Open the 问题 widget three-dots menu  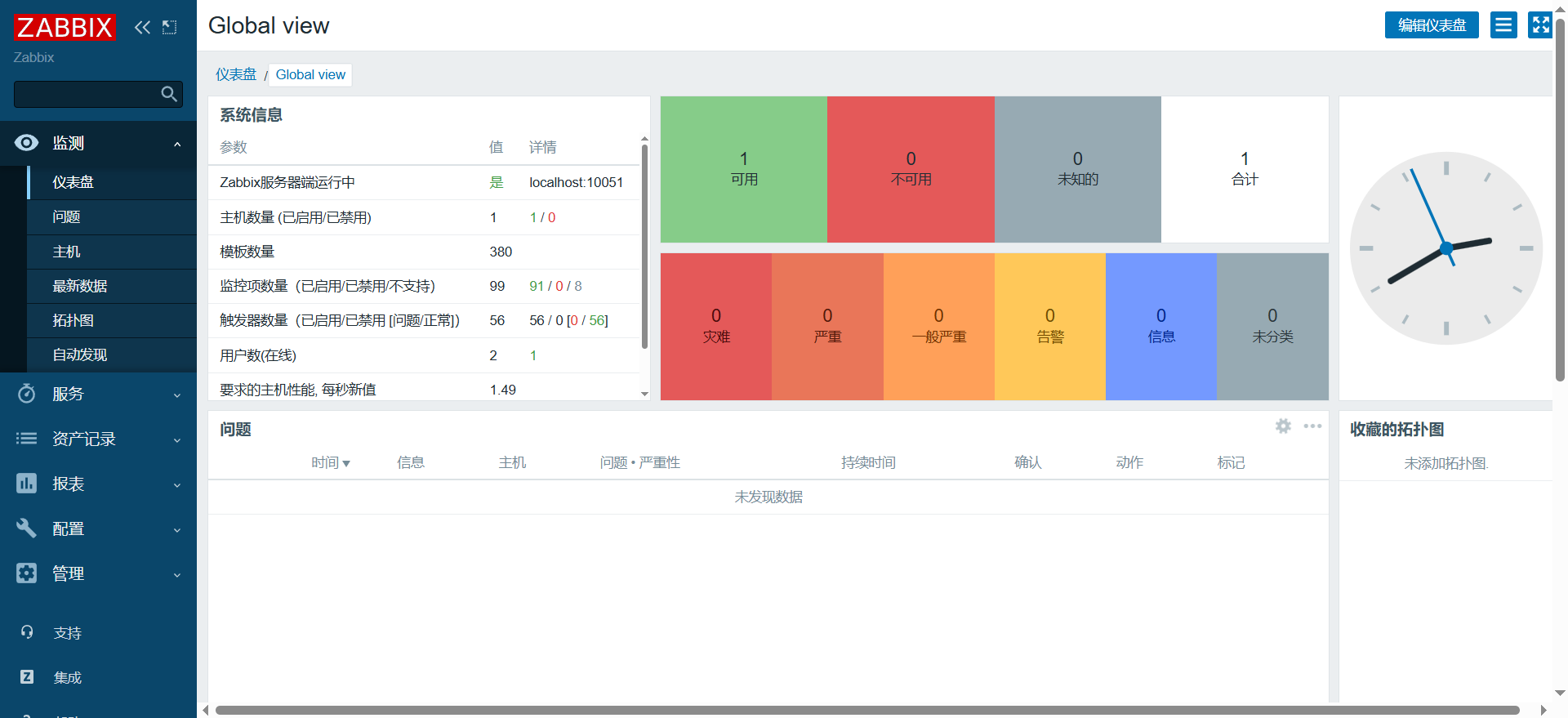tap(1312, 426)
